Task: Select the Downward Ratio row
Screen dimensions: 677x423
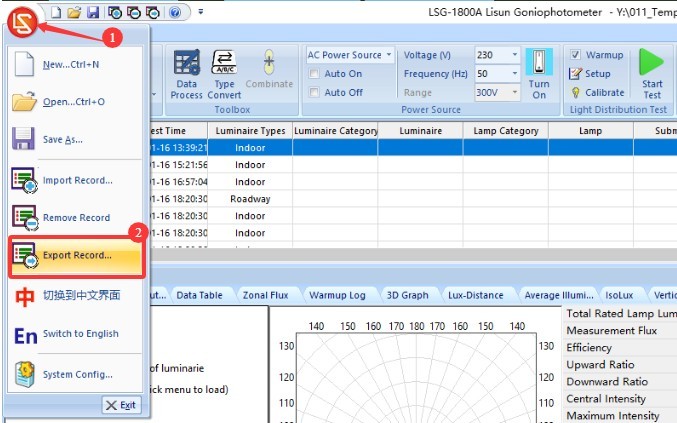Action: point(620,382)
